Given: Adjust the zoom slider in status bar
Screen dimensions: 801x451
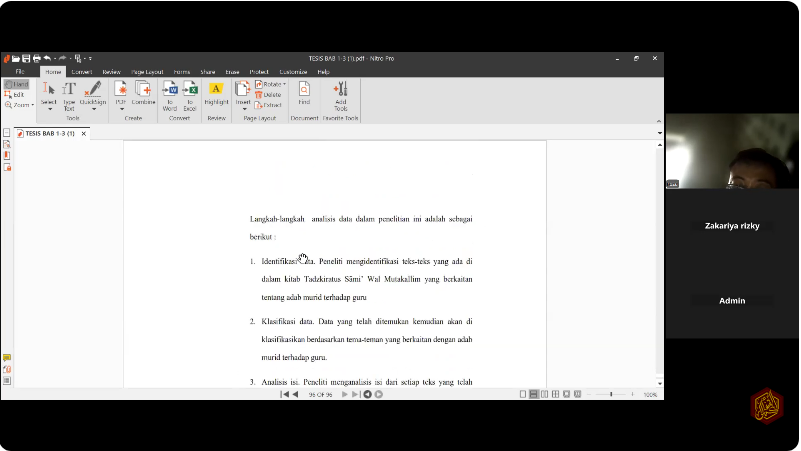Looking at the screenshot, I should [x=611, y=394].
